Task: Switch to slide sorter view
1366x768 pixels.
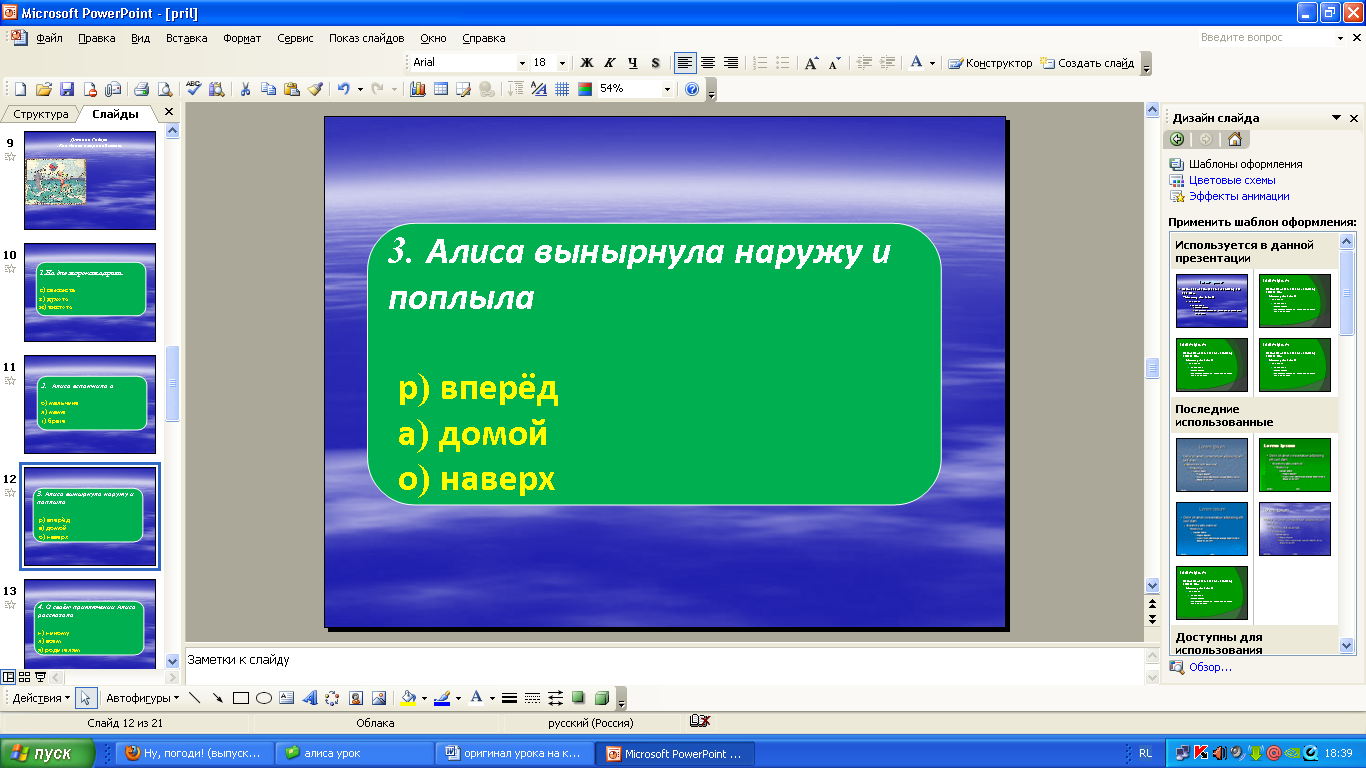Action: 24,677
